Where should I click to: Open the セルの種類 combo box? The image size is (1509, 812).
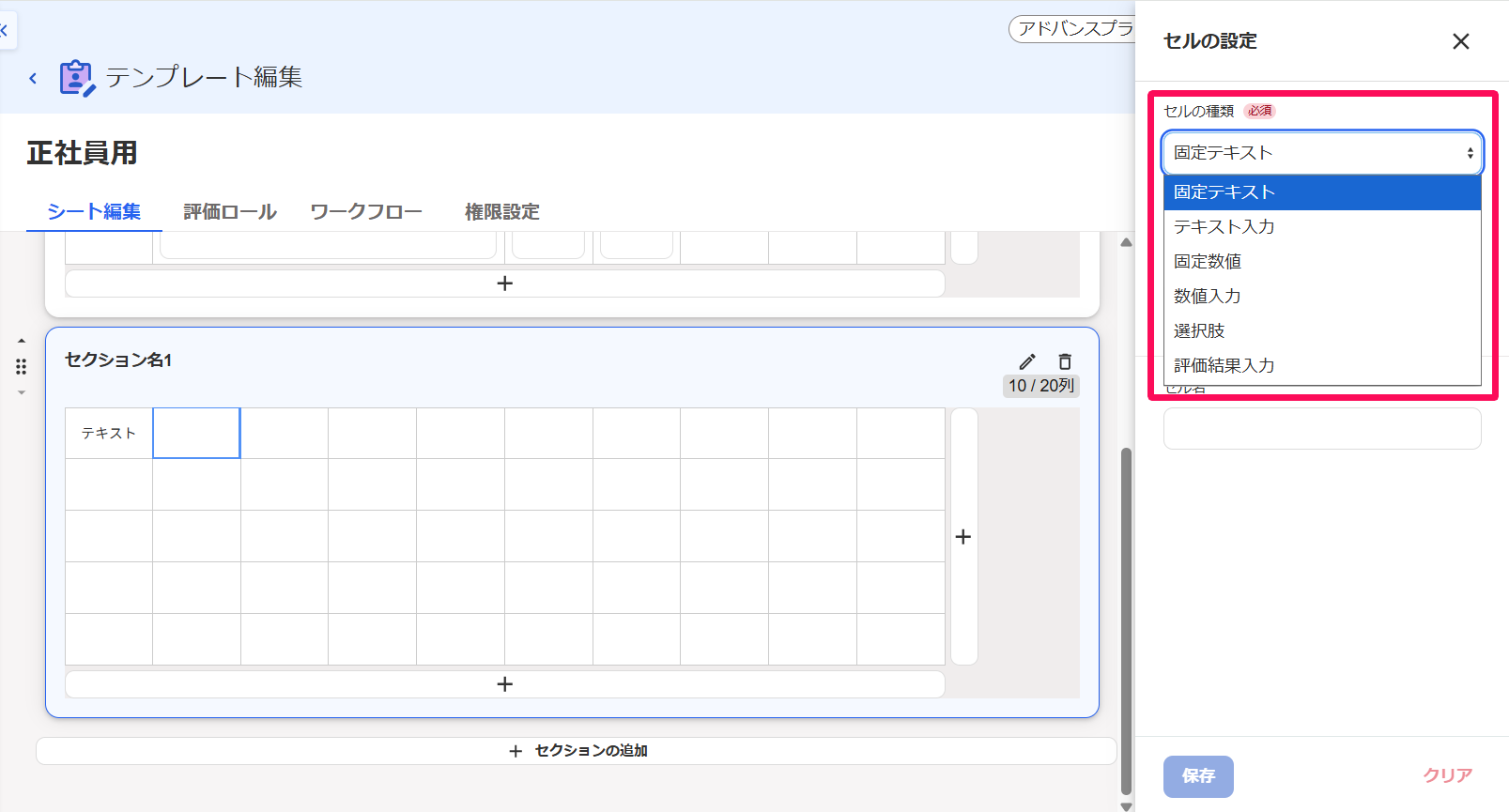[1322, 153]
